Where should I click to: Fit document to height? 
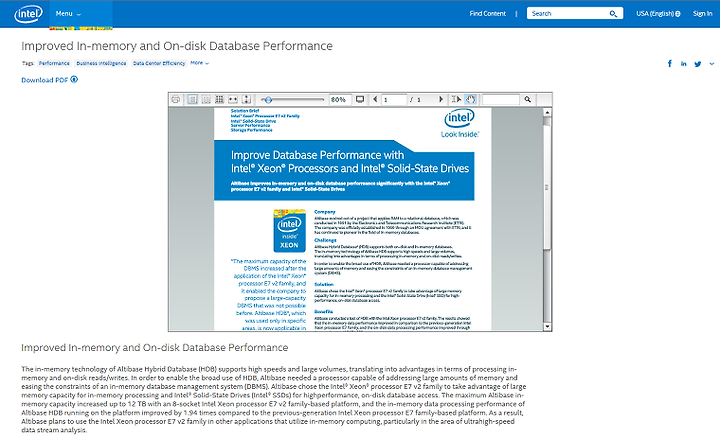247,99
